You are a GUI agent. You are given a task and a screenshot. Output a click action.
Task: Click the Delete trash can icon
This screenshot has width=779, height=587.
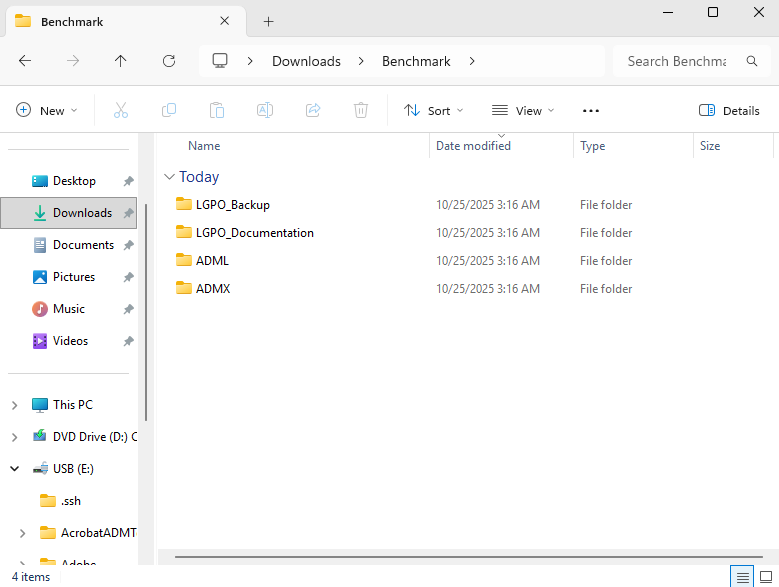361,111
